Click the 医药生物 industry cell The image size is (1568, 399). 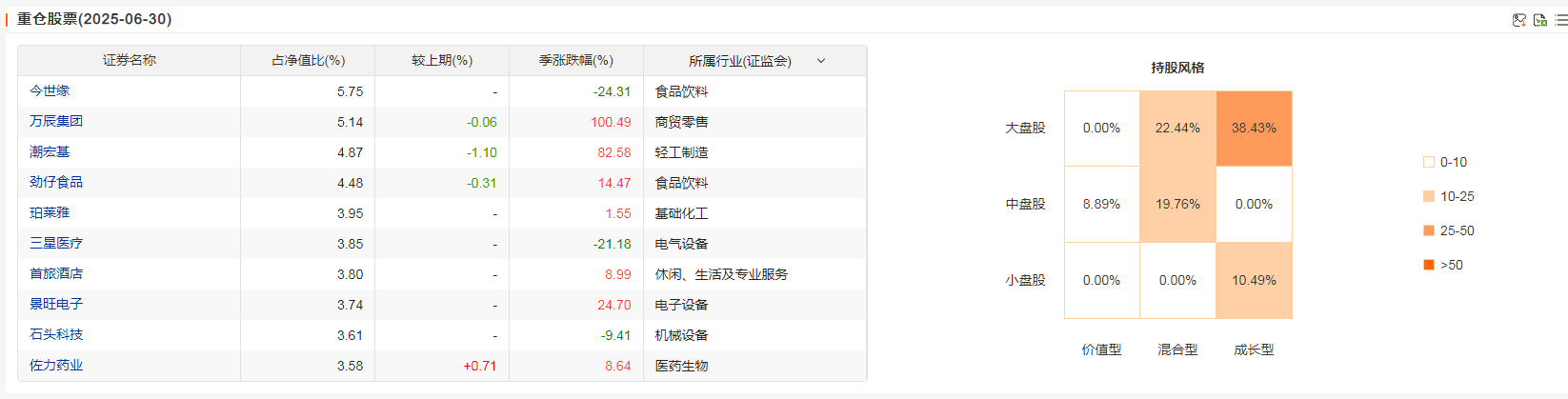[681, 366]
